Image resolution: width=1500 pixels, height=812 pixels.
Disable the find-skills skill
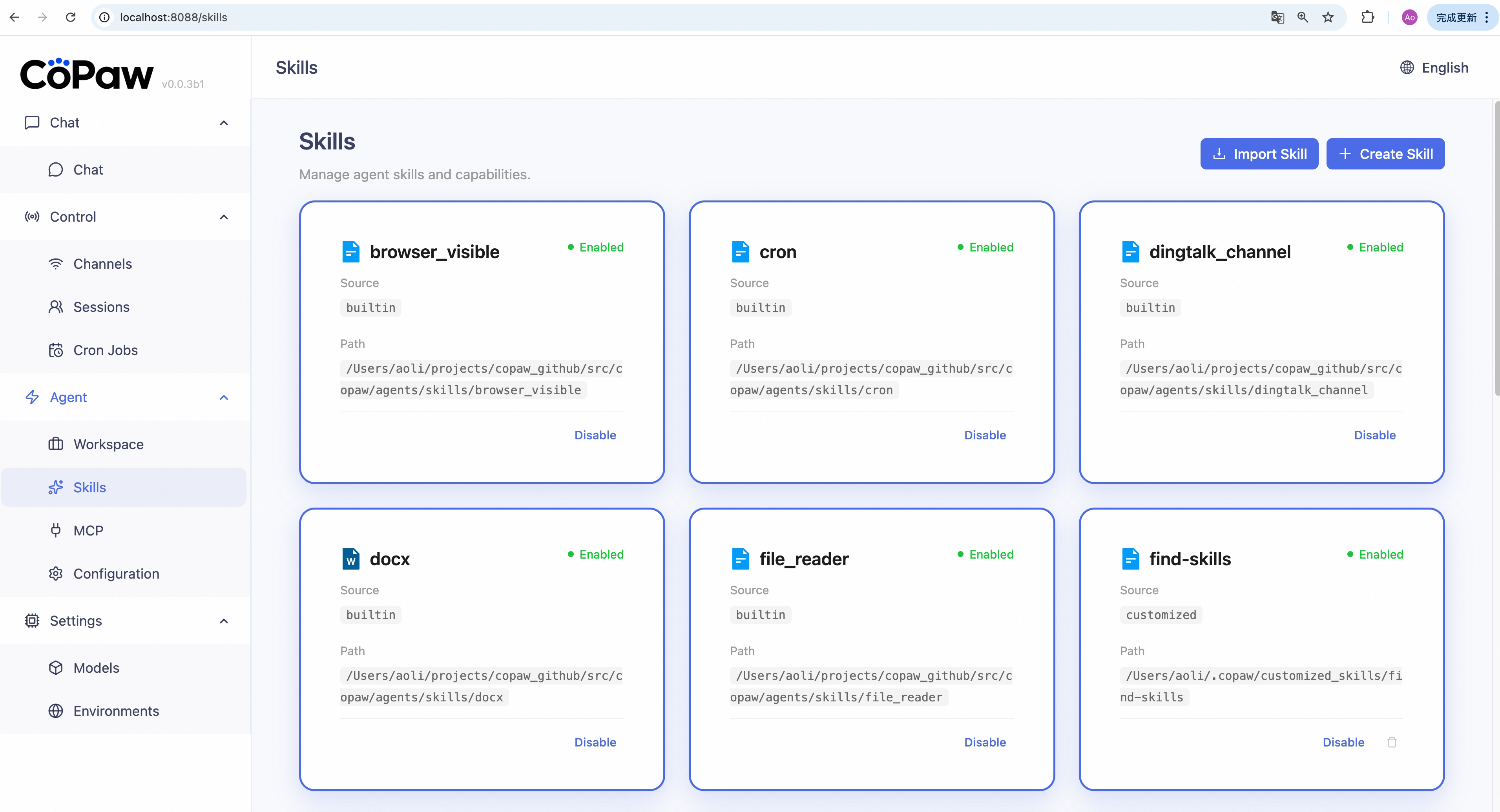1343,742
